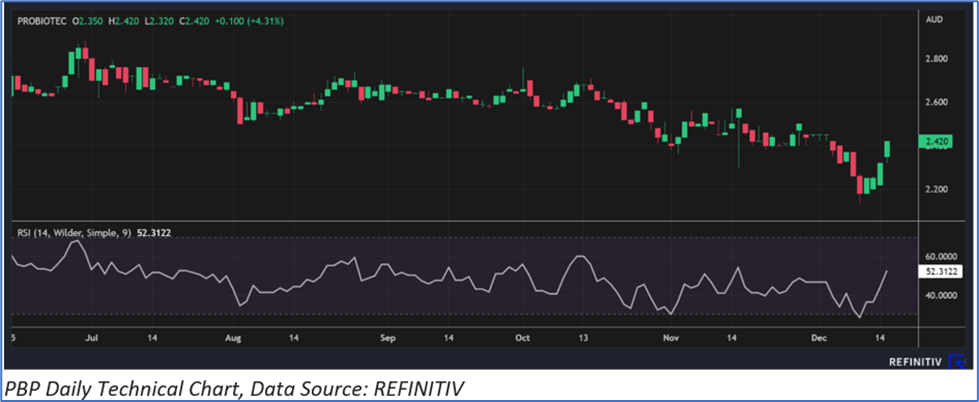
Task: Click the Aug date axis label
Action: click(x=232, y=338)
